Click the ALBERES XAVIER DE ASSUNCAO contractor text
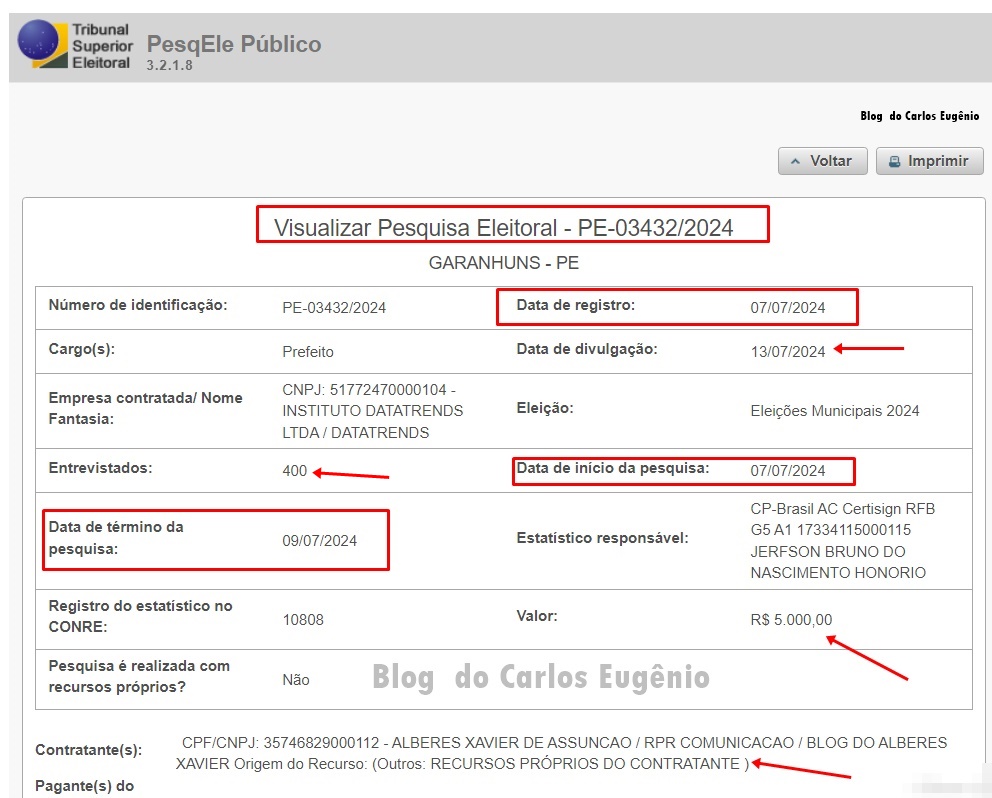 511,742
